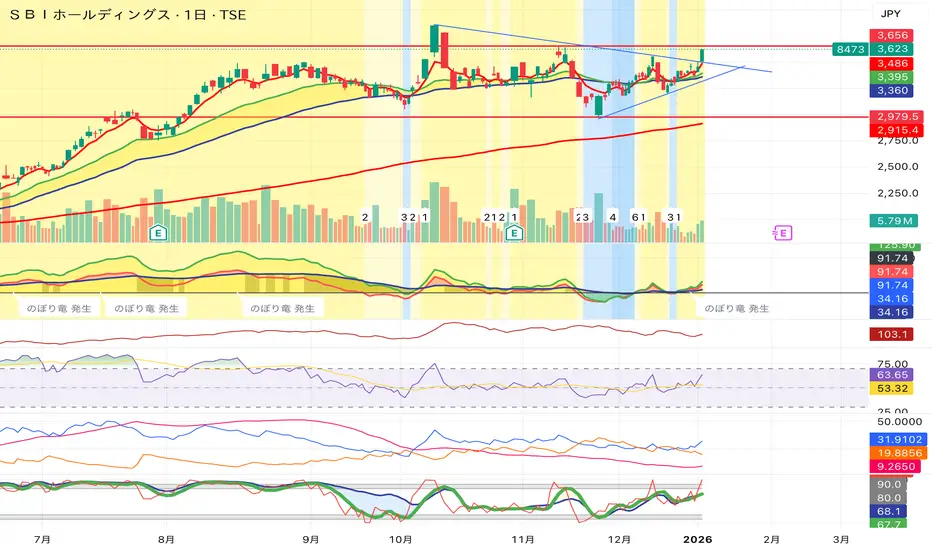
Task: Click the 50.0000 axis value
Action: [x=899, y=422]
